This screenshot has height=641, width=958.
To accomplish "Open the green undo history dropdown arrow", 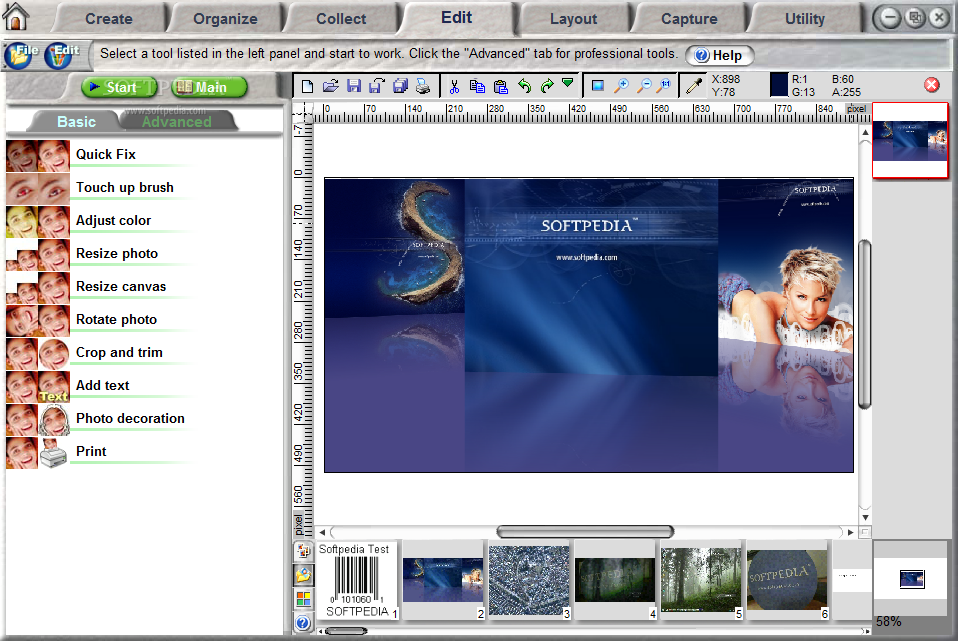I will pyautogui.click(x=568, y=82).
